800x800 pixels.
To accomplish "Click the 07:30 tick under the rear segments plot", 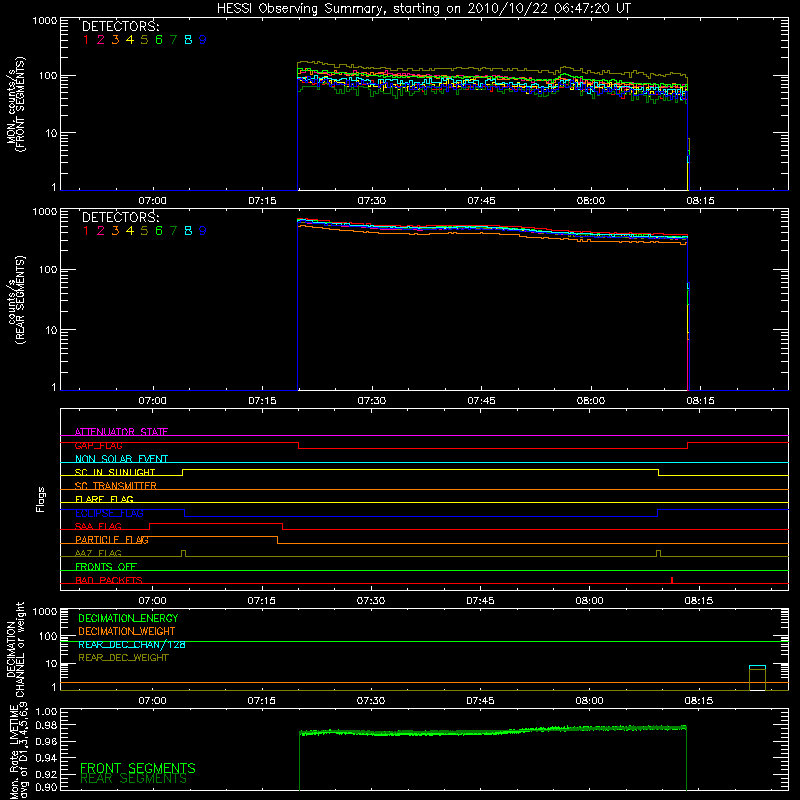I will (371, 401).
